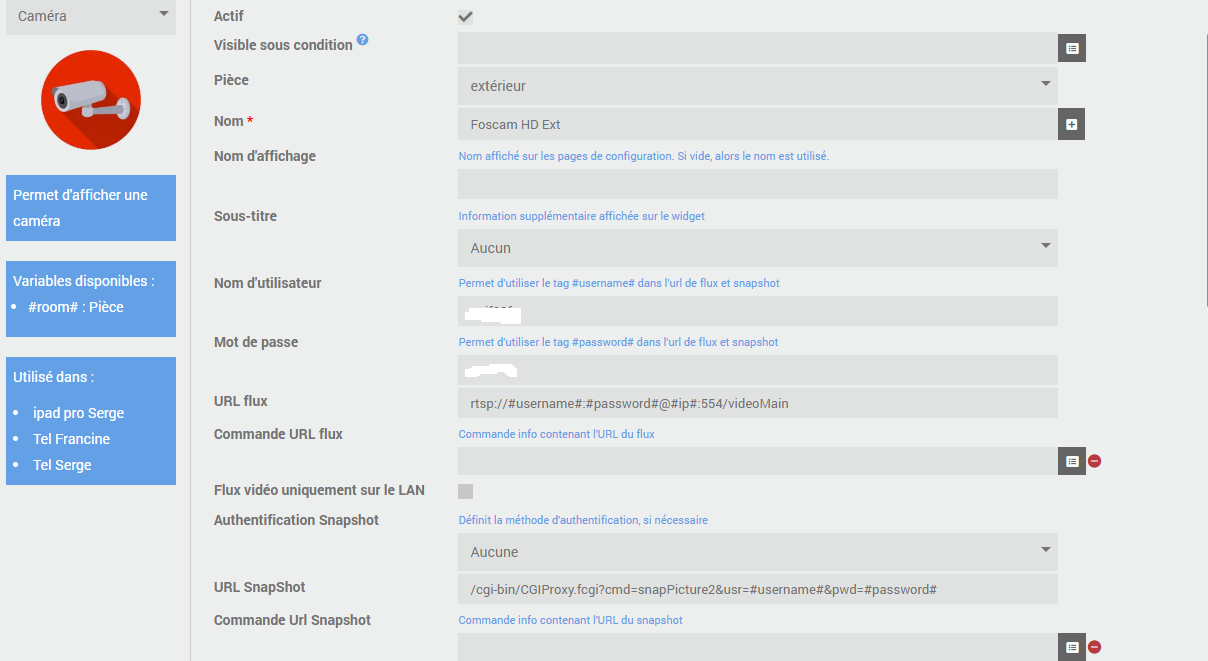The height and width of the screenshot is (661, 1208).
Task: Click the Nom d'affichage input field
Action: [x=757, y=184]
